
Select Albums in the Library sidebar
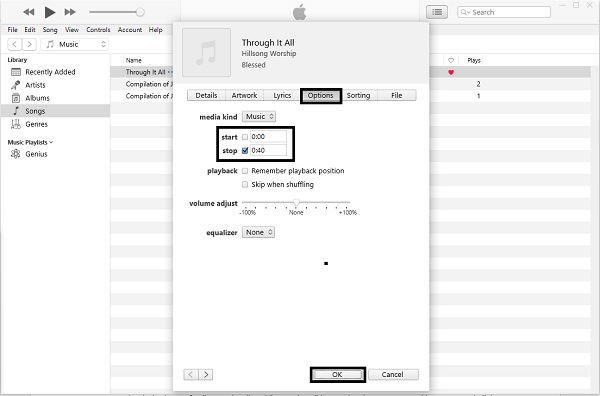tap(37, 98)
